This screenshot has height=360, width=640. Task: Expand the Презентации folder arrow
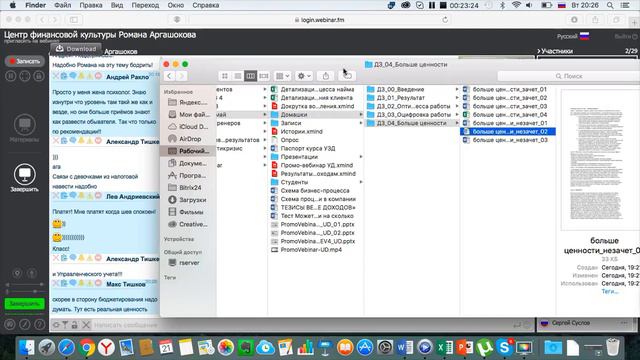(361, 157)
